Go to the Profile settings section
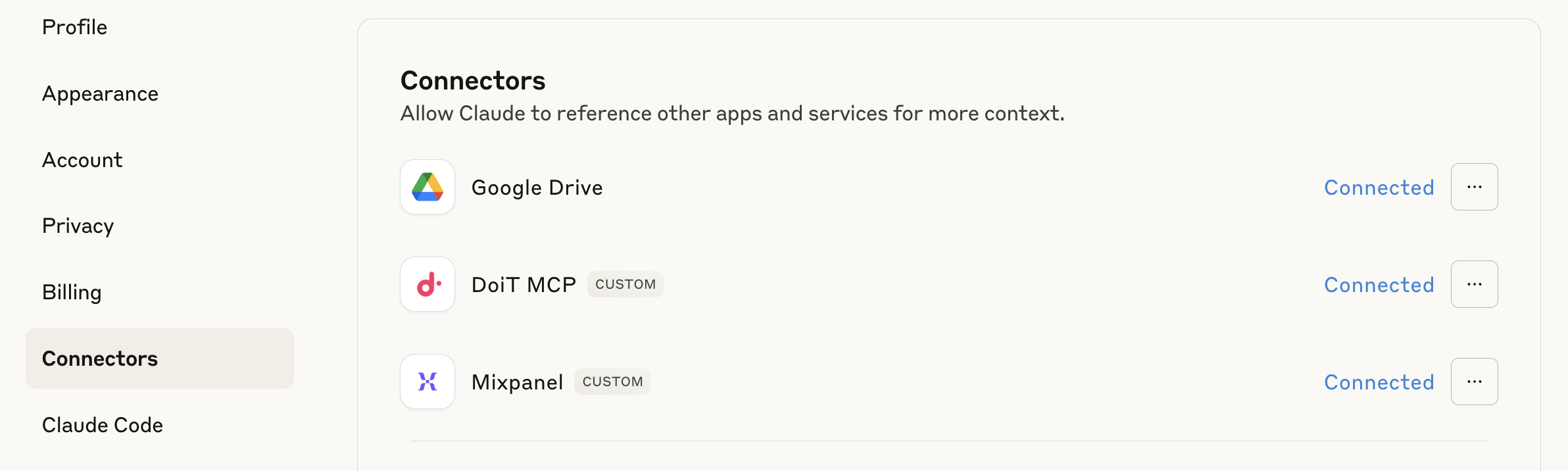 click(74, 28)
